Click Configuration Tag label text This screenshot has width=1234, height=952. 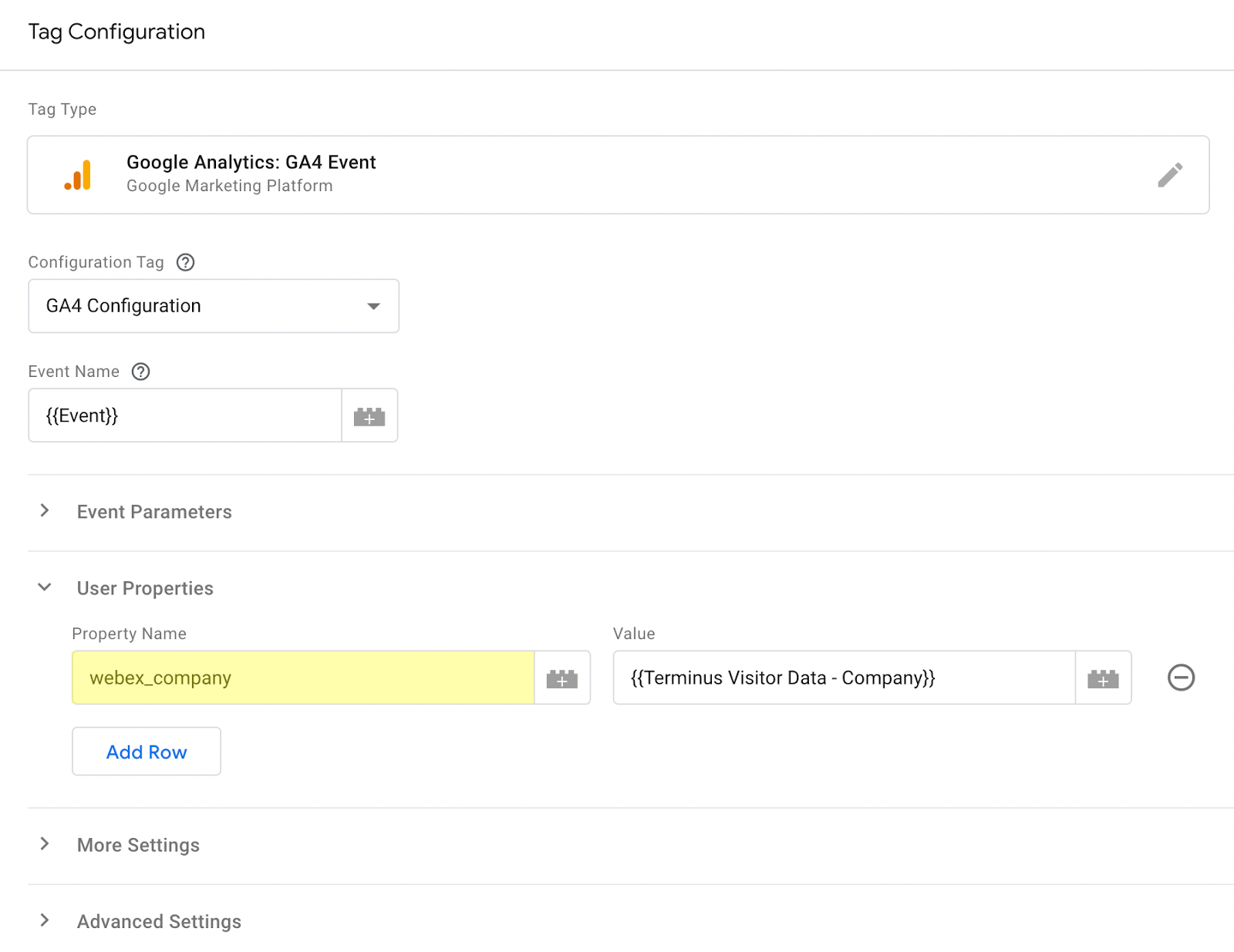point(96,262)
